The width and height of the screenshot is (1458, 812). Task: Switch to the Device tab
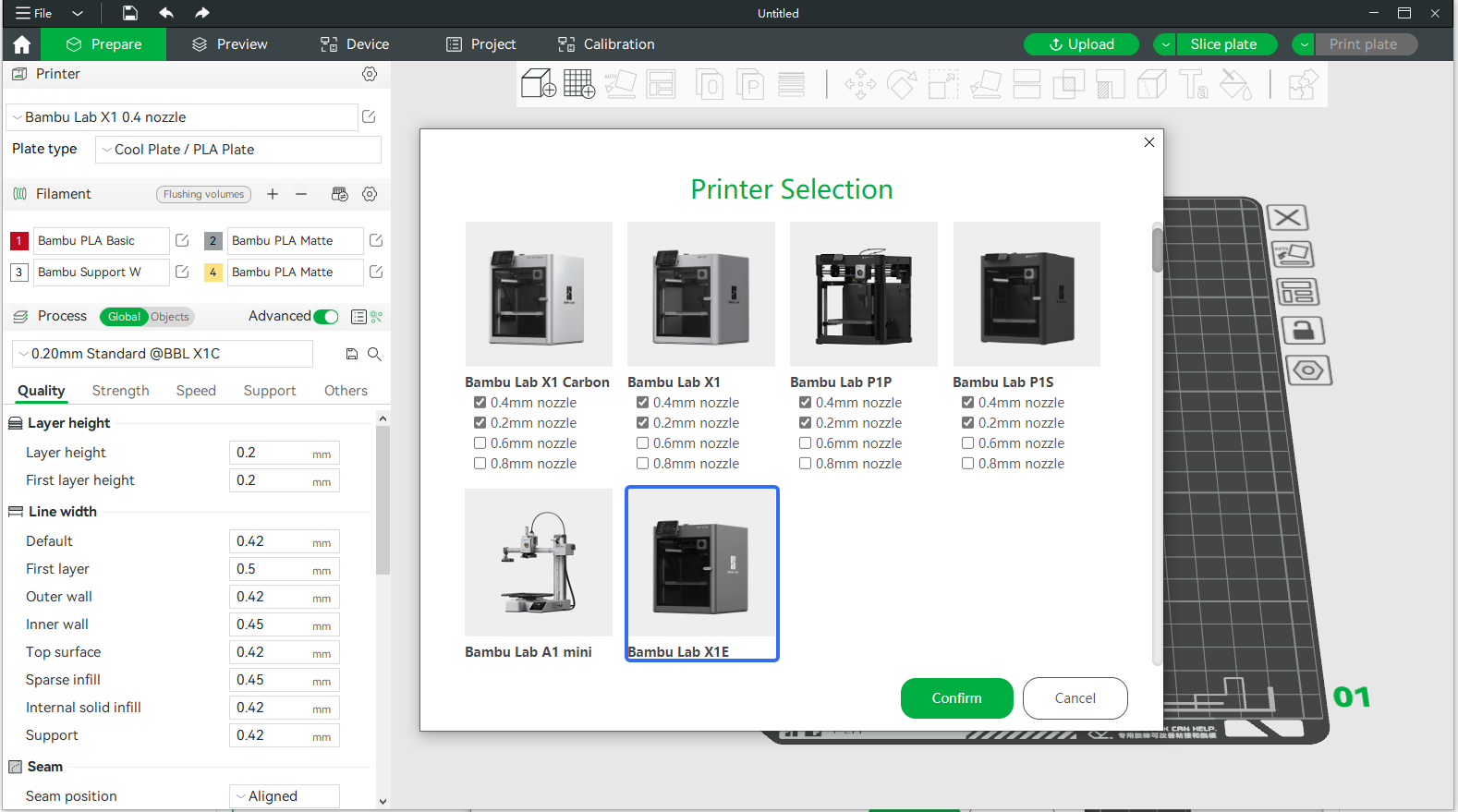click(x=355, y=44)
